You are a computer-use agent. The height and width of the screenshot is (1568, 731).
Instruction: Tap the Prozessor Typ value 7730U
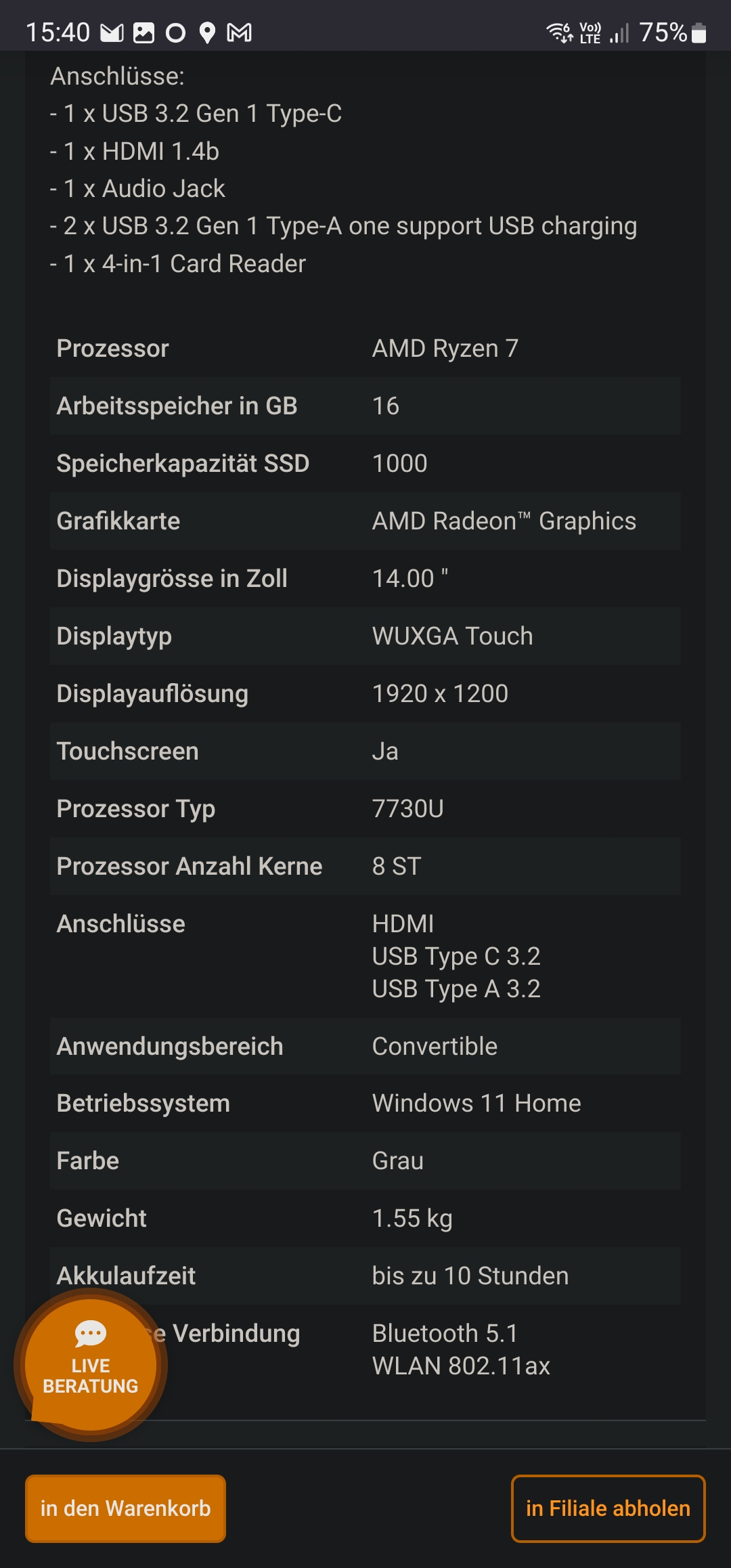407,809
